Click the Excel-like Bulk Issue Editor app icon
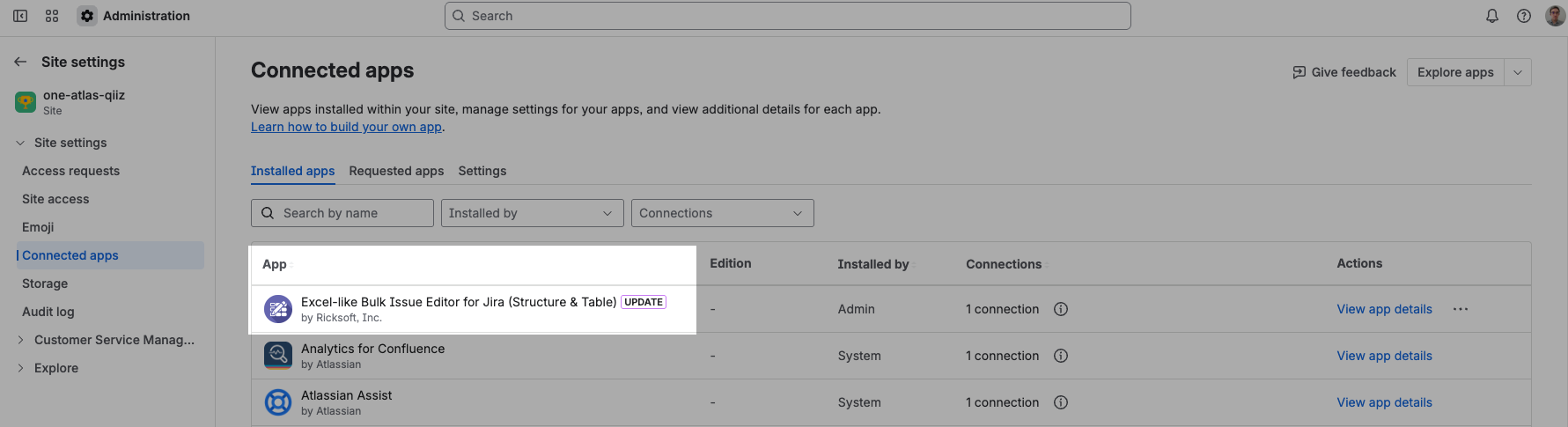 pos(278,309)
